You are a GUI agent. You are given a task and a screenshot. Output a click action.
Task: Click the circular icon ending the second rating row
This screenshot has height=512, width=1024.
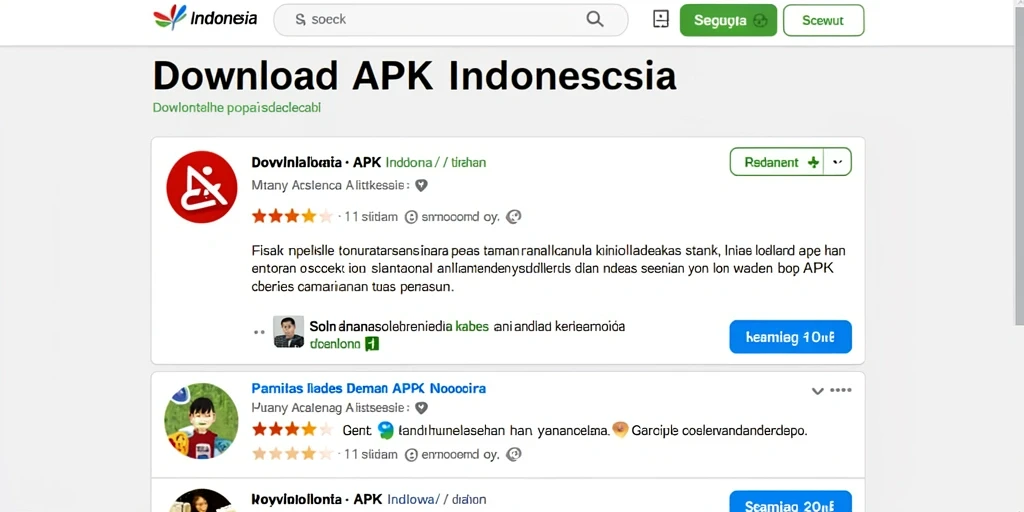click(x=514, y=453)
